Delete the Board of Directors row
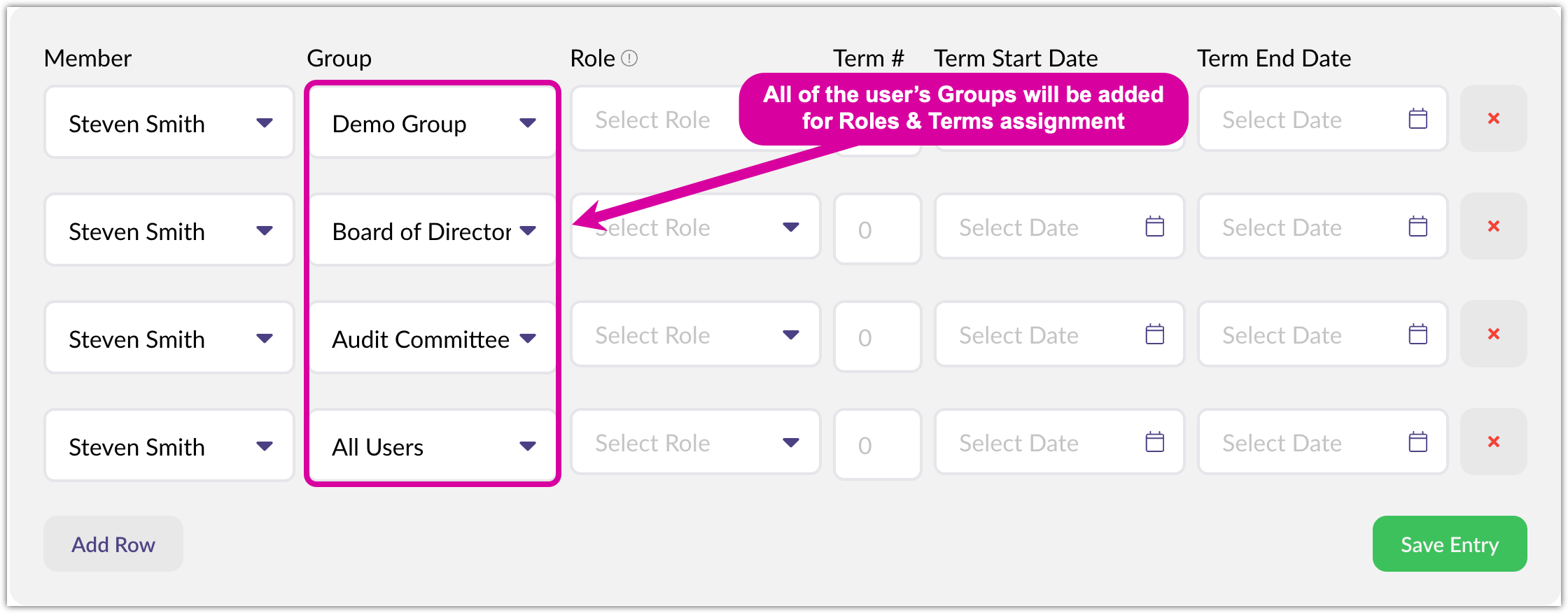Image resolution: width=1568 pixels, height=613 pixels. pyautogui.click(x=1493, y=227)
